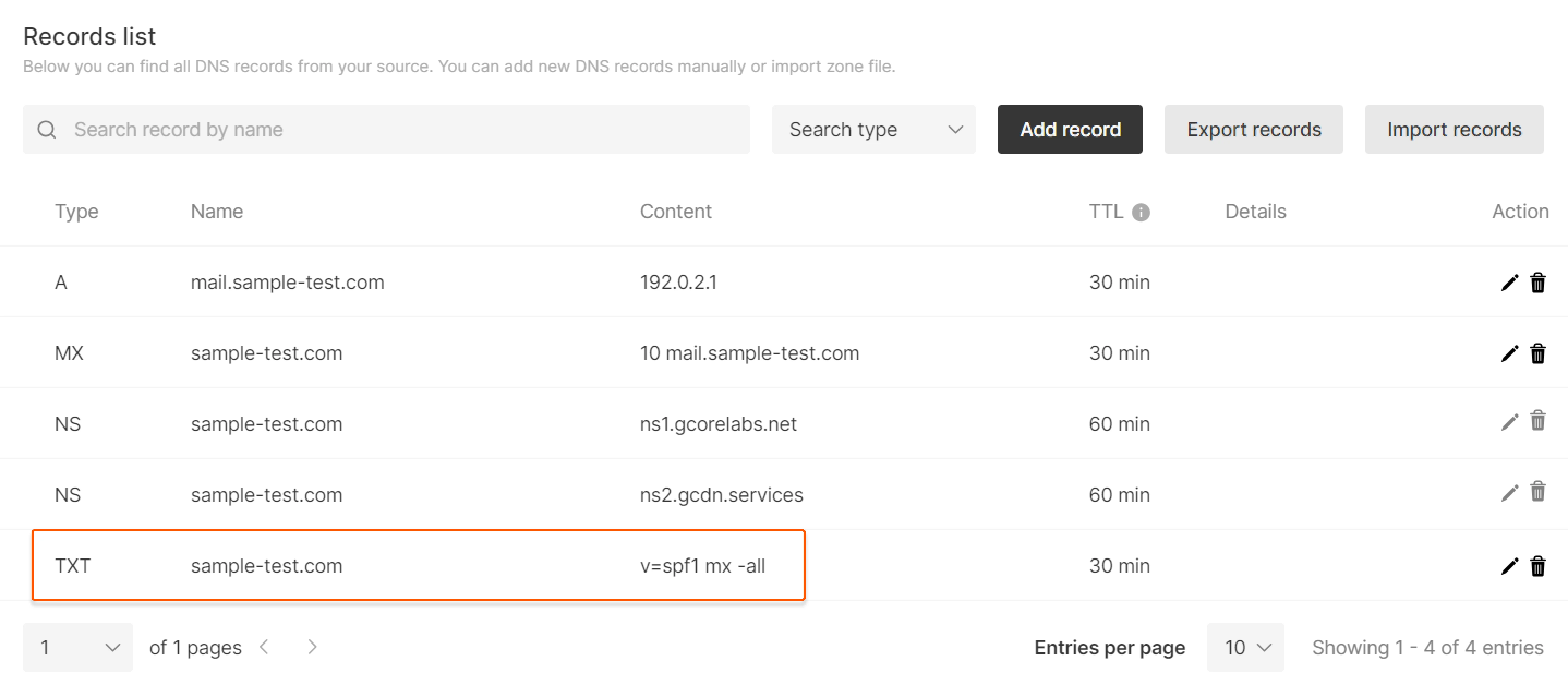Click the sample-test.com name in TXT row
Image resolution: width=1568 pixels, height=697 pixels.
267,566
